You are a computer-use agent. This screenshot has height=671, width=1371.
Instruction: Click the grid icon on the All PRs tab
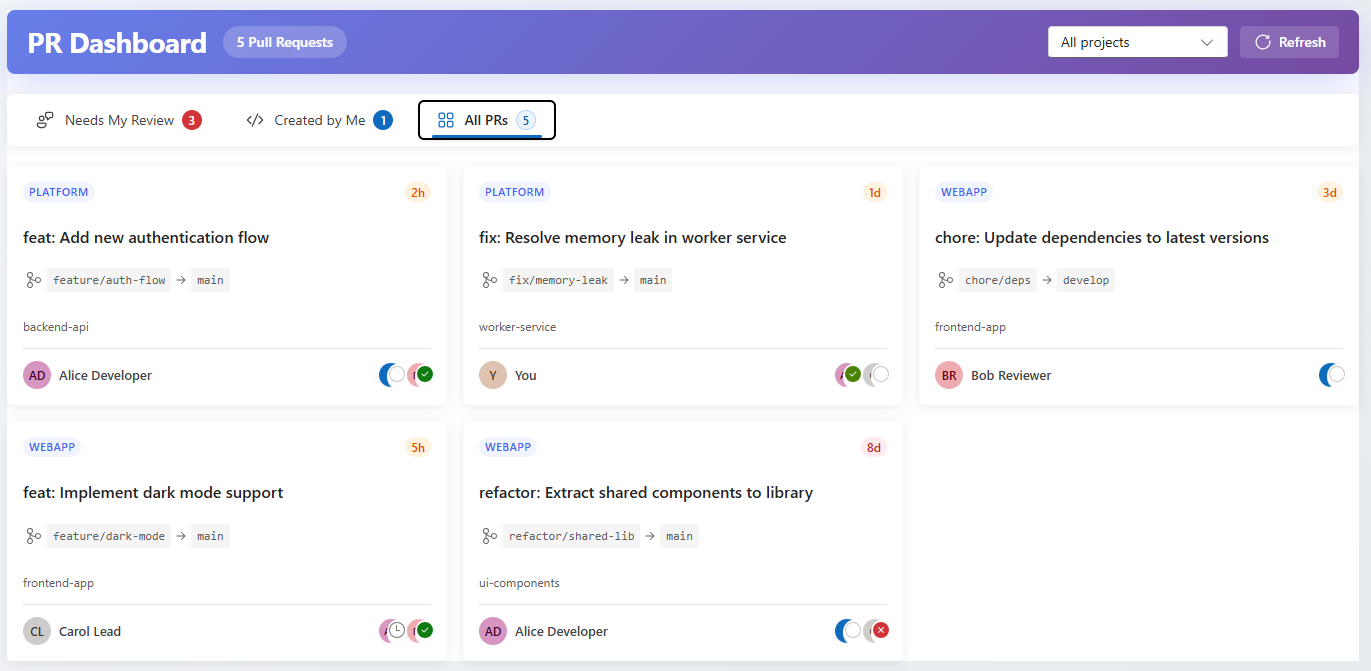pyautogui.click(x=444, y=119)
